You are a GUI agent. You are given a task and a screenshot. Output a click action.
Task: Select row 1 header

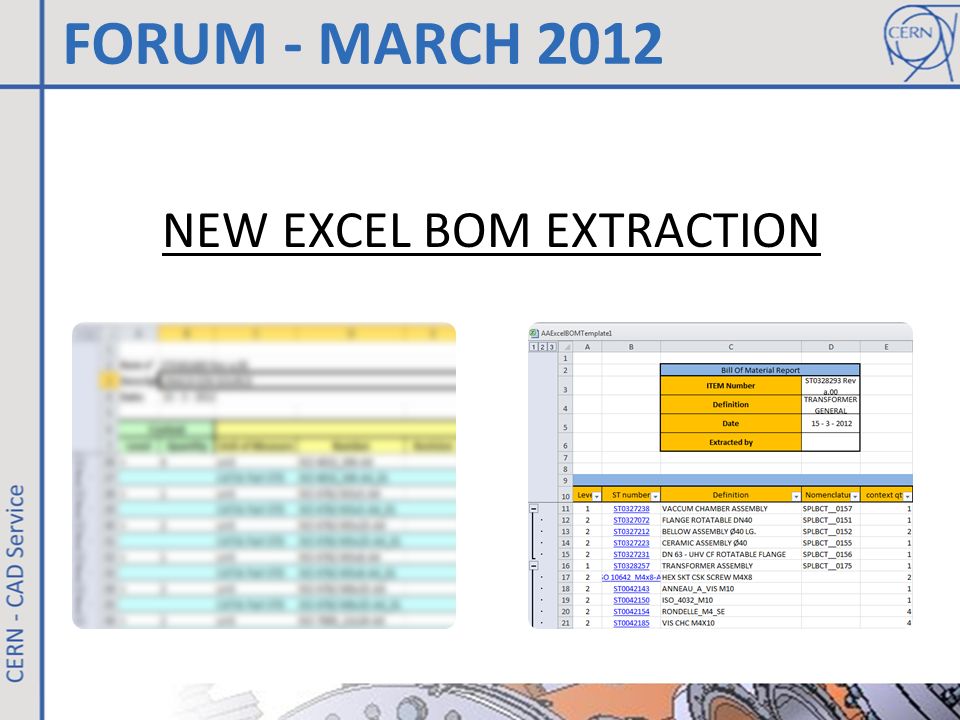point(566,359)
